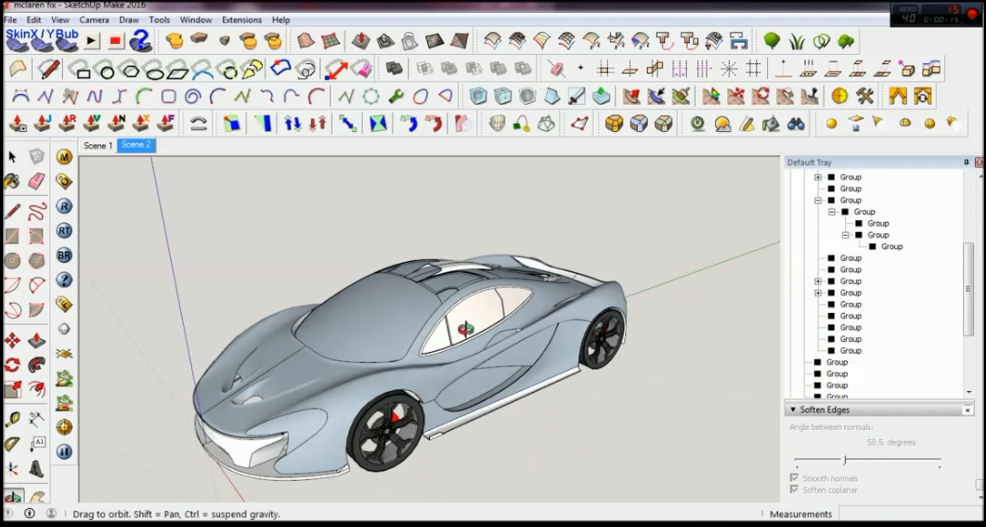Switch to the Scene 1 tab
Image resolution: width=986 pixels, height=527 pixels.
pos(98,146)
